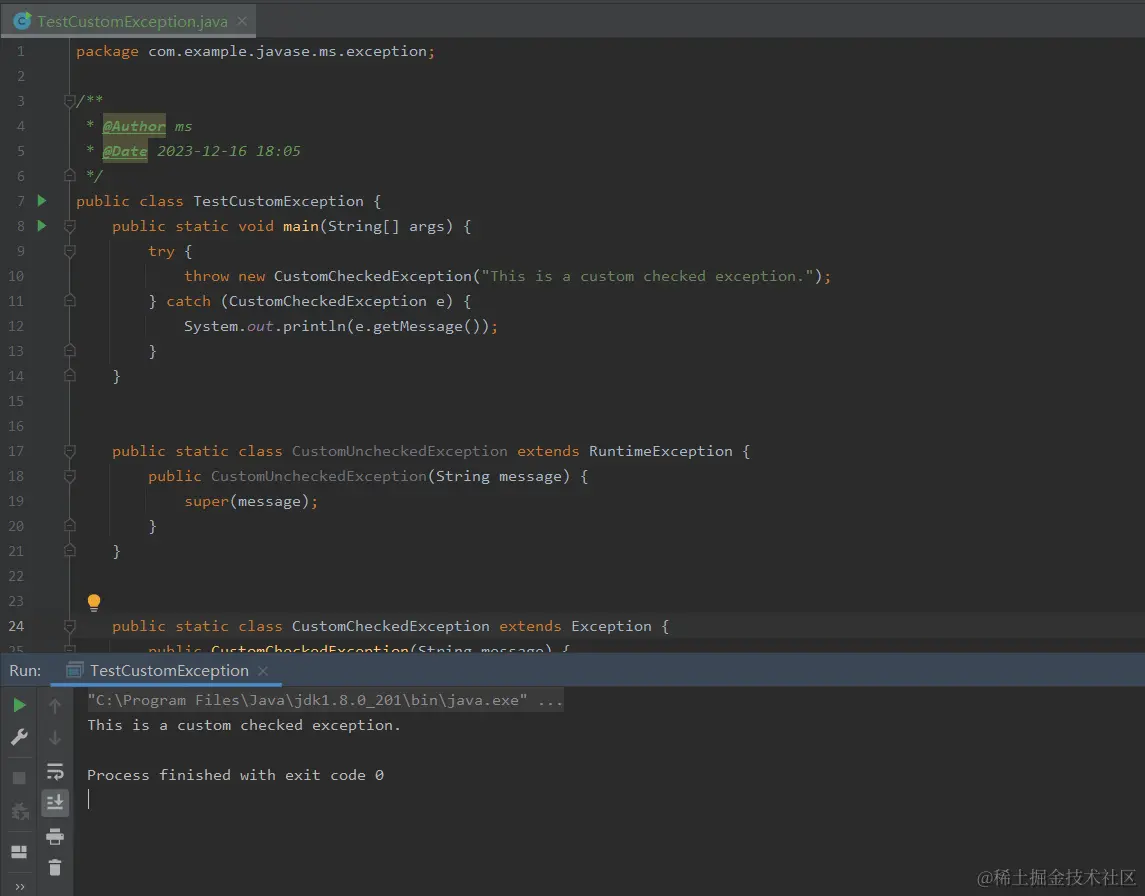Show more Run toolbar actions chevron

[x=20, y=887]
